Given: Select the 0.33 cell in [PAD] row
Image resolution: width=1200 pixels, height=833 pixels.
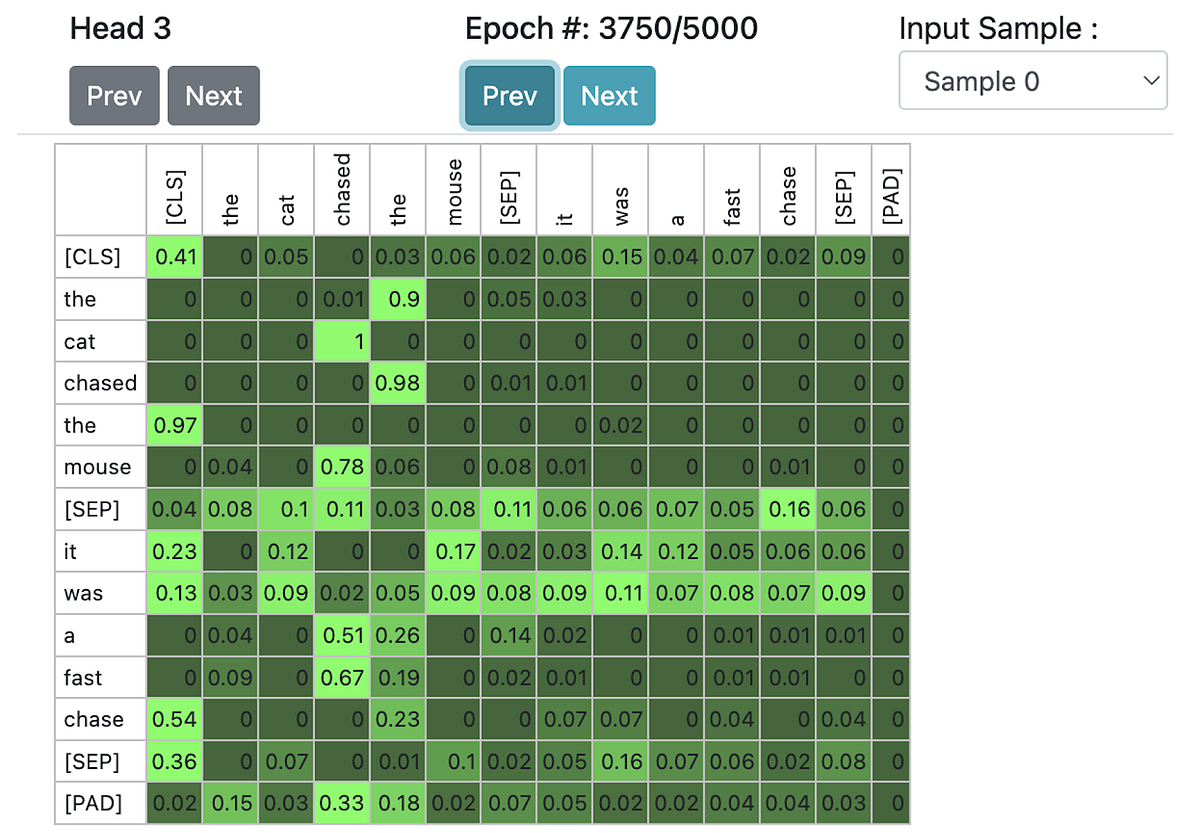Looking at the screenshot, I should click(x=342, y=803).
